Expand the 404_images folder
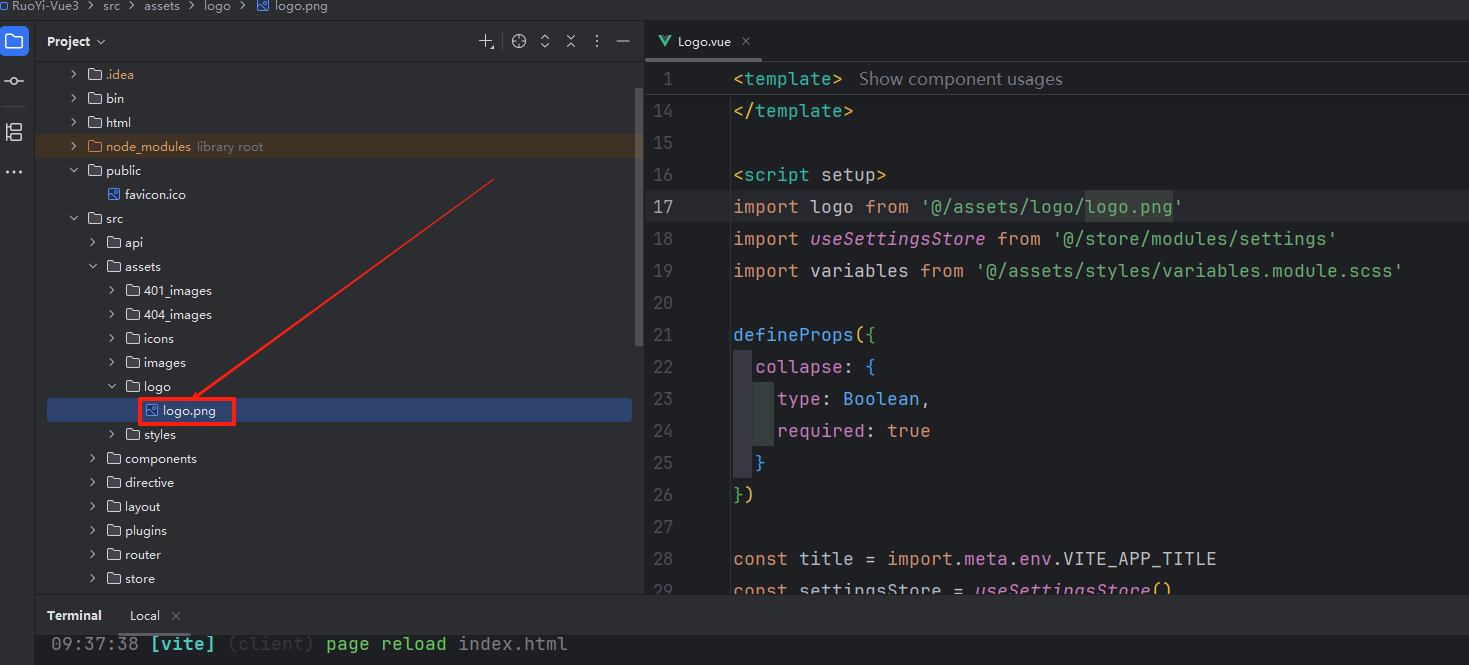1469x665 pixels. pos(111,315)
